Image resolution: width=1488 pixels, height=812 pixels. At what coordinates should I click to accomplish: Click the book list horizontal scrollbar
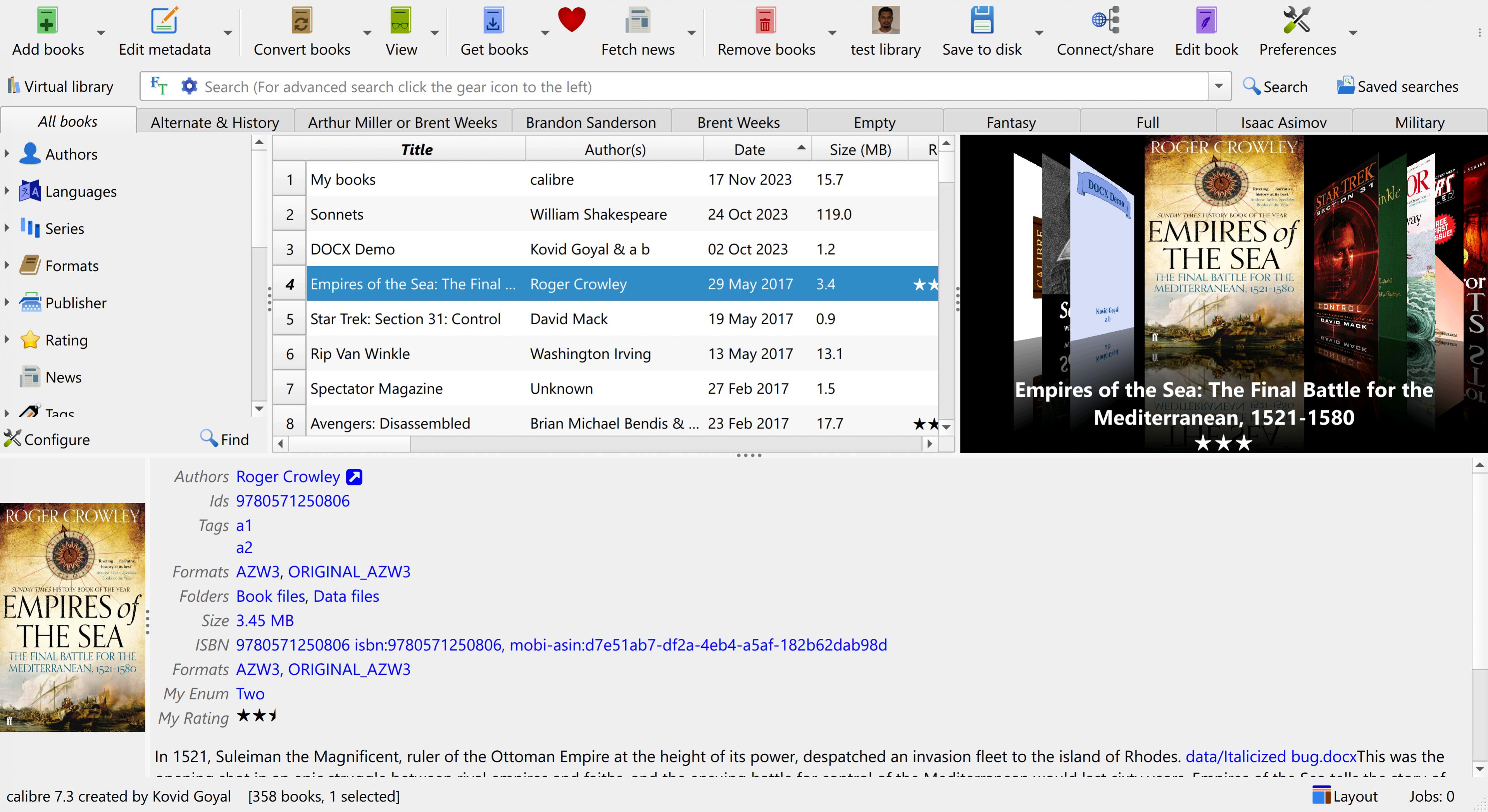pos(350,444)
